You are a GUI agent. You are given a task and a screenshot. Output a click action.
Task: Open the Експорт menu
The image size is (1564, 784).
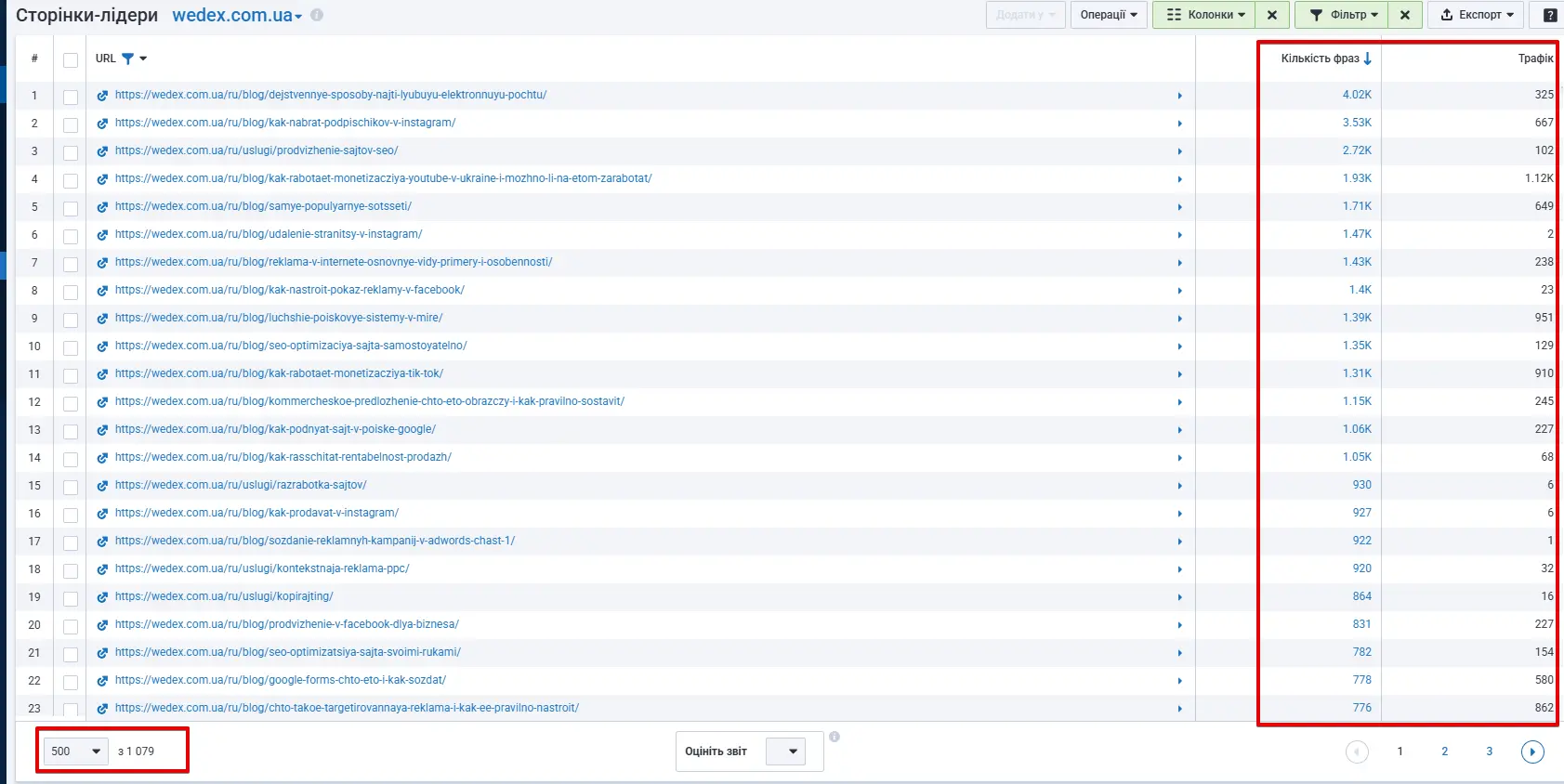1477,15
